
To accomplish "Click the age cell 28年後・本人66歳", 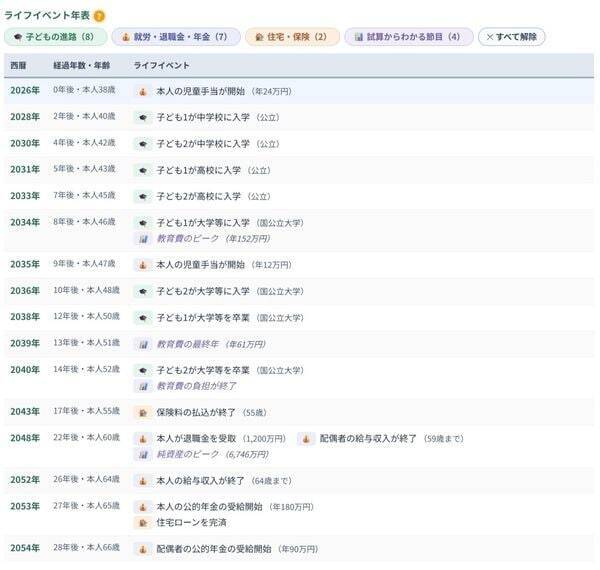I will click(x=86, y=548).
